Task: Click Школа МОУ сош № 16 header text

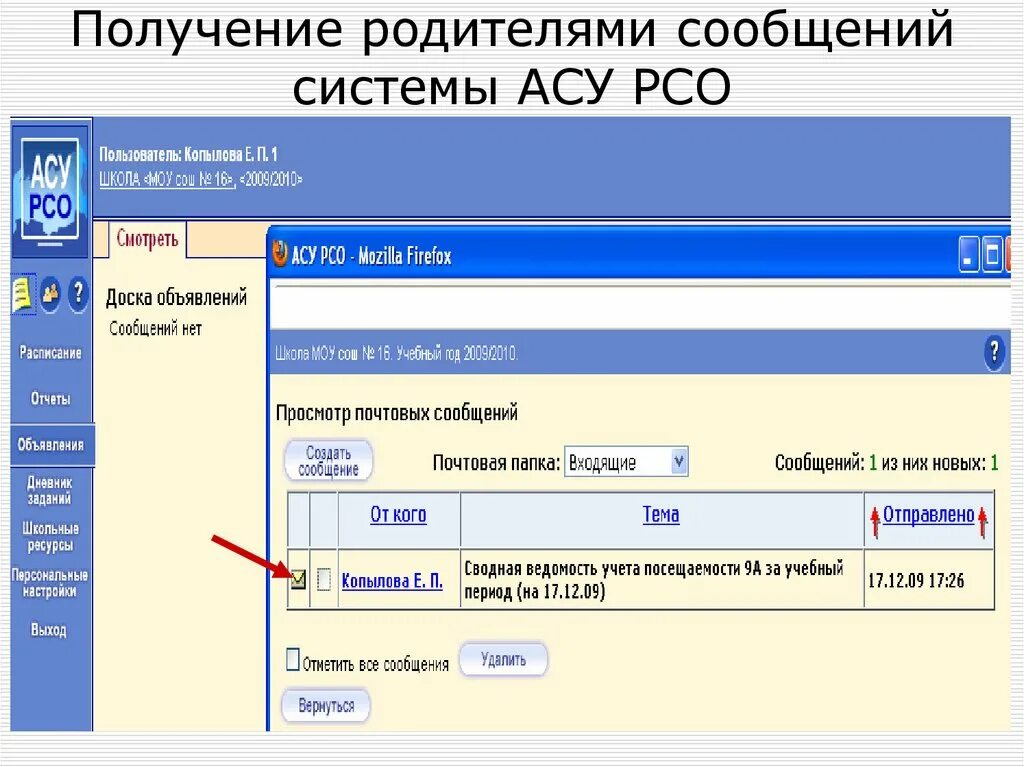Action: pyautogui.click(x=396, y=354)
